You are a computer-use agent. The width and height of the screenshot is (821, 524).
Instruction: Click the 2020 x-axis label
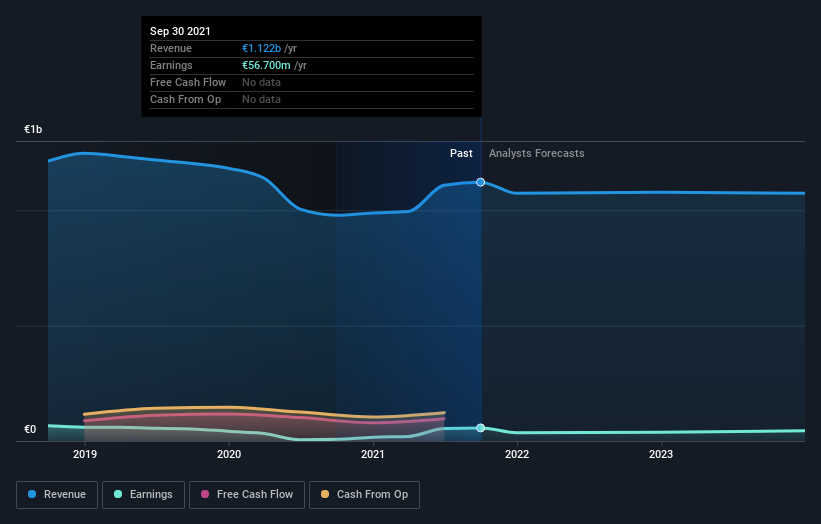229,454
